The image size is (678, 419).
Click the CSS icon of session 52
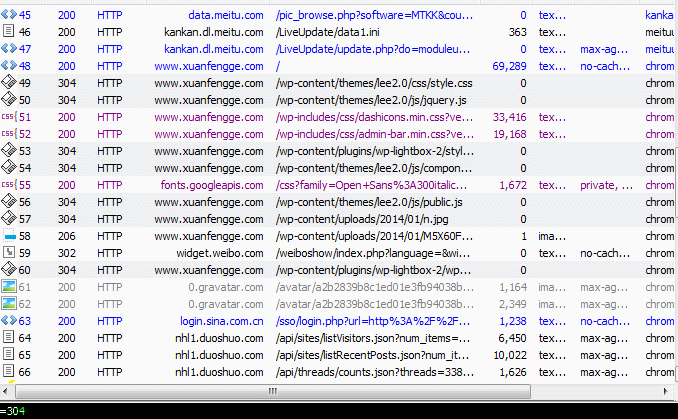pyautogui.click(x=9, y=134)
